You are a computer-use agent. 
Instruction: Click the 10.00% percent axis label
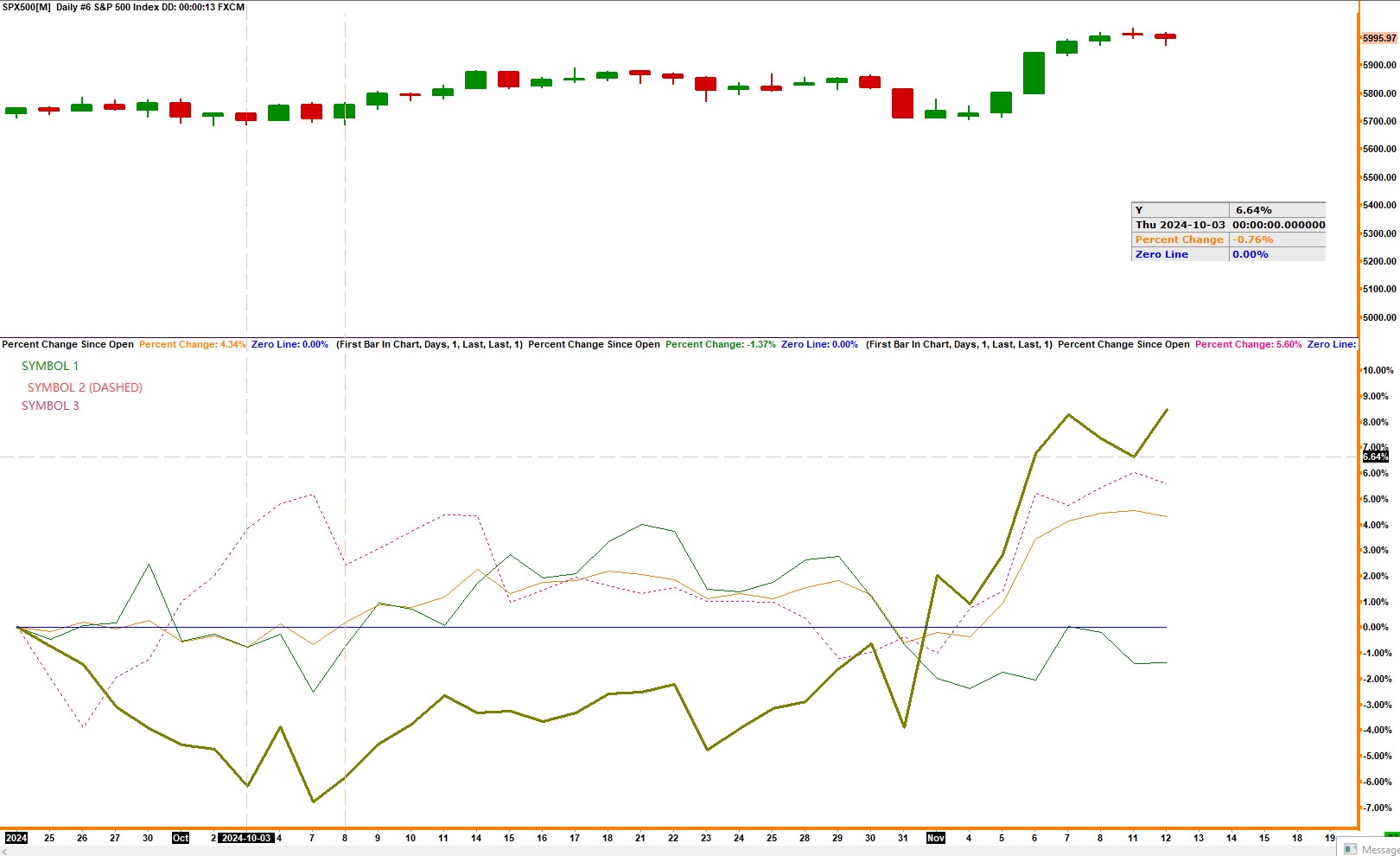coord(1378,370)
